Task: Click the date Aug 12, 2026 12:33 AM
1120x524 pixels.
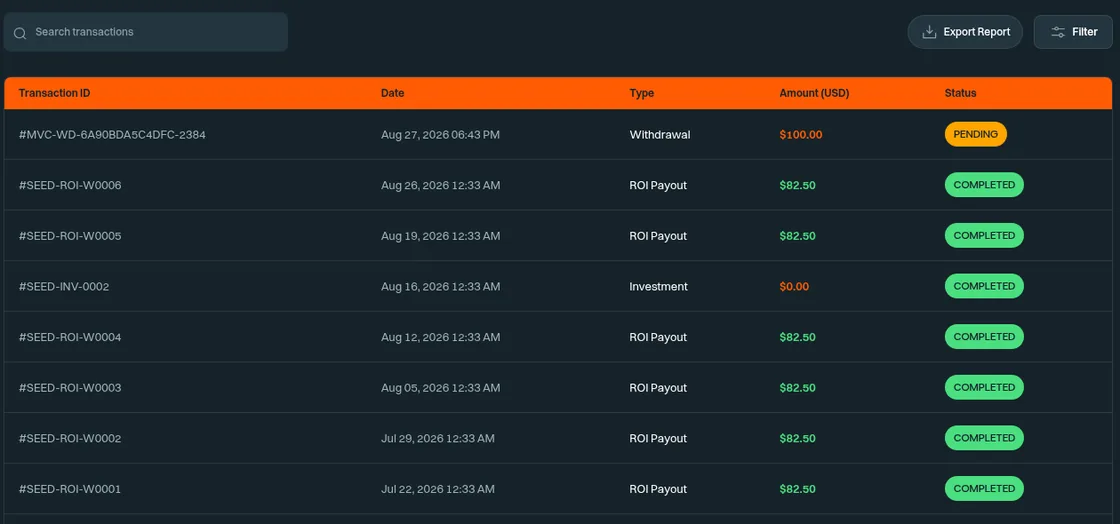Action: pos(440,337)
